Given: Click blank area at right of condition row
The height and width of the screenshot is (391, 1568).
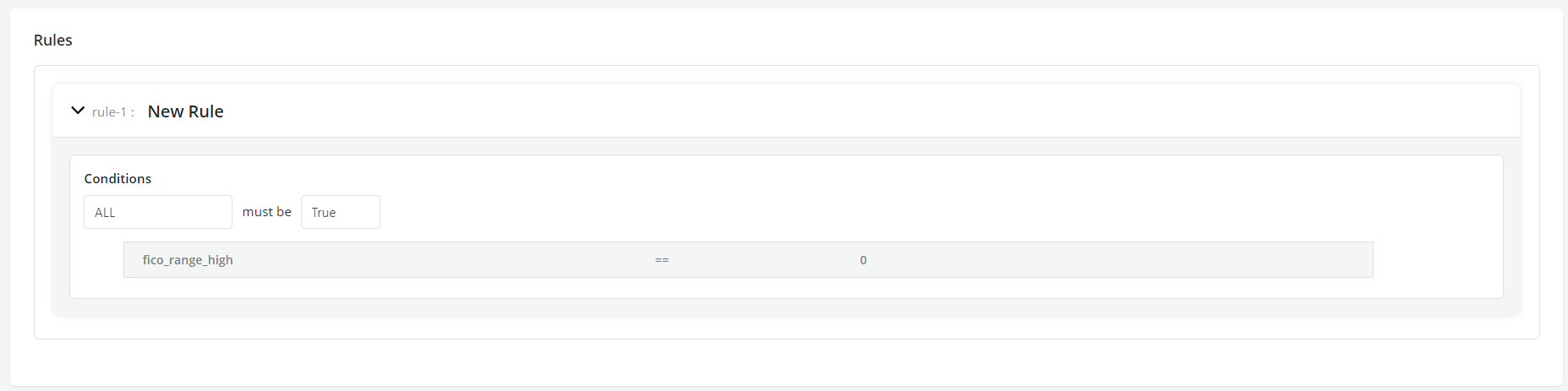Looking at the screenshot, I should coord(1183,260).
